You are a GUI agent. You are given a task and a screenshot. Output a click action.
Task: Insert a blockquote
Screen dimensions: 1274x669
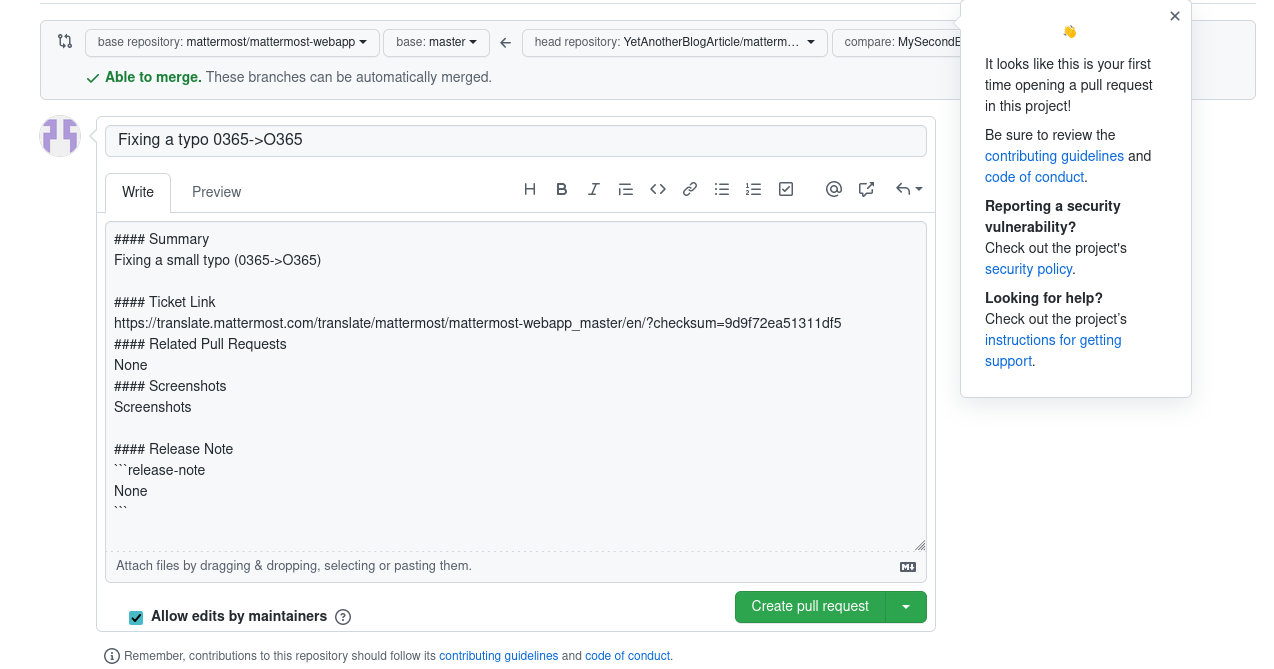(x=625, y=189)
